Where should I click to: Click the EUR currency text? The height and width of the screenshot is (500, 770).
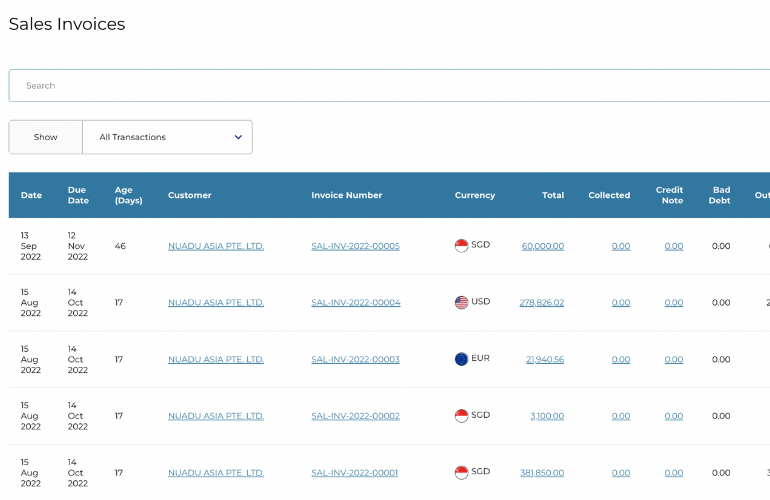(481, 358)
